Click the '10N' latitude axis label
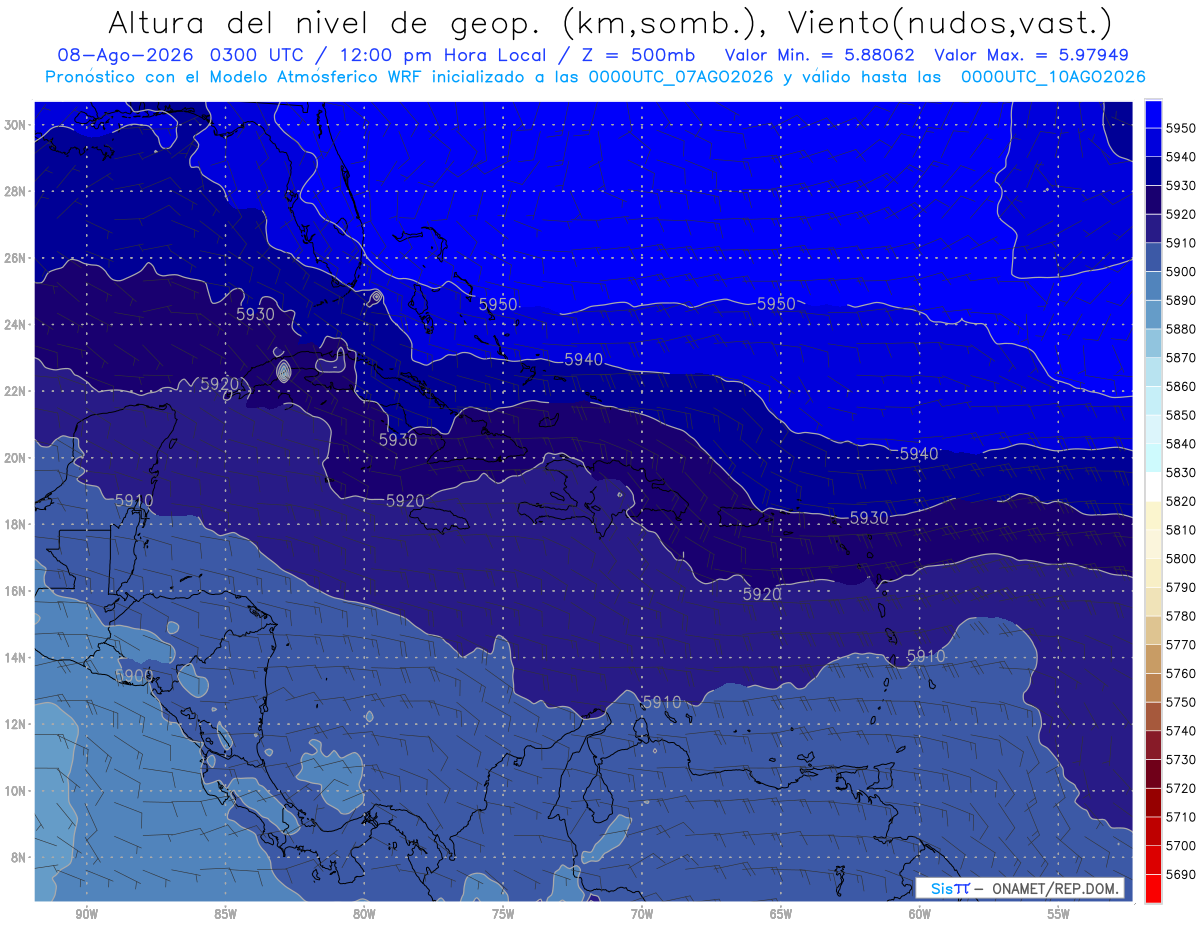Image resolution: width=1200 pixels, height=927 pixels. pyautogui.click(x=15, y=790)
